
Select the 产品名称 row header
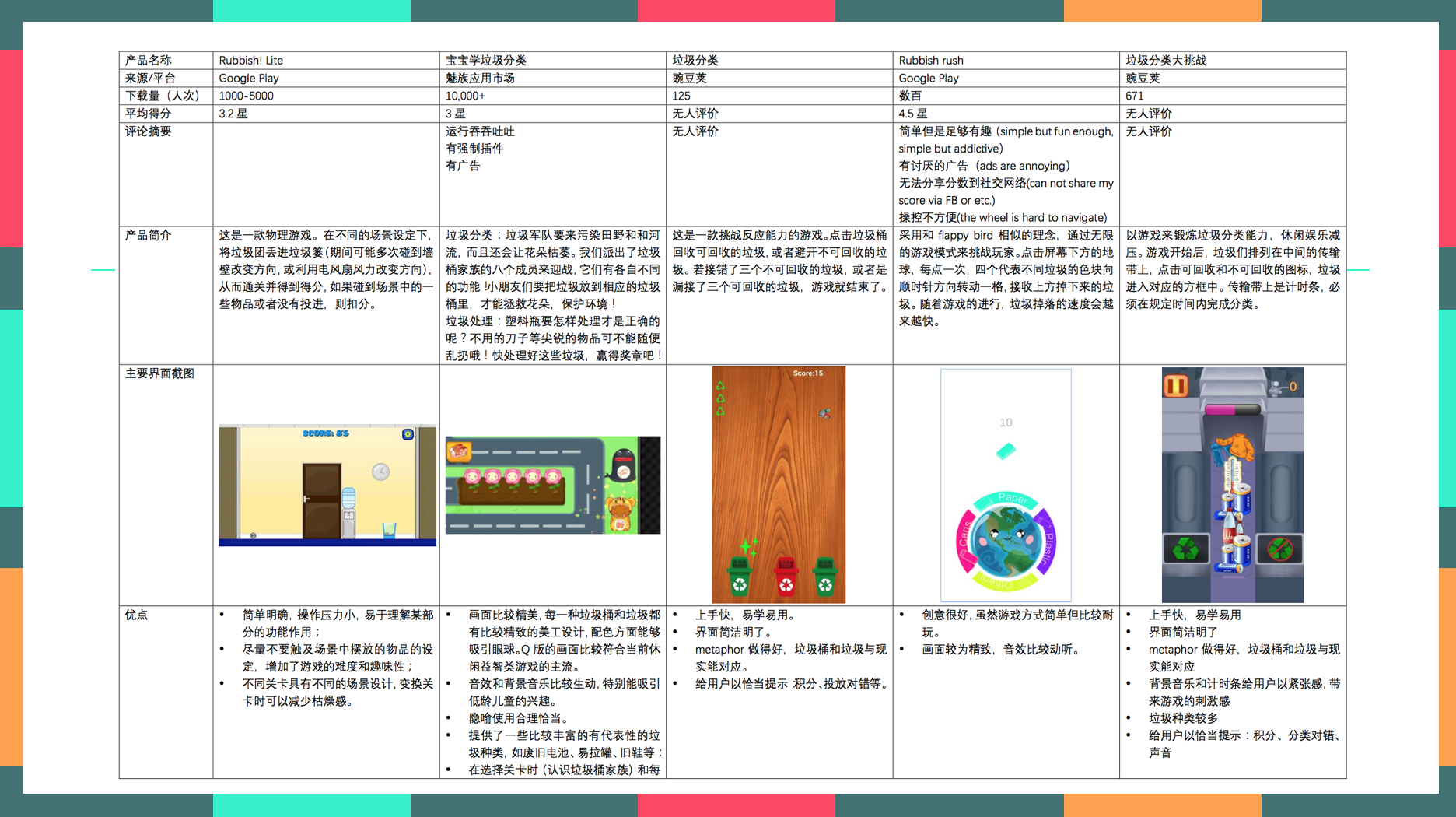(166, 60)
